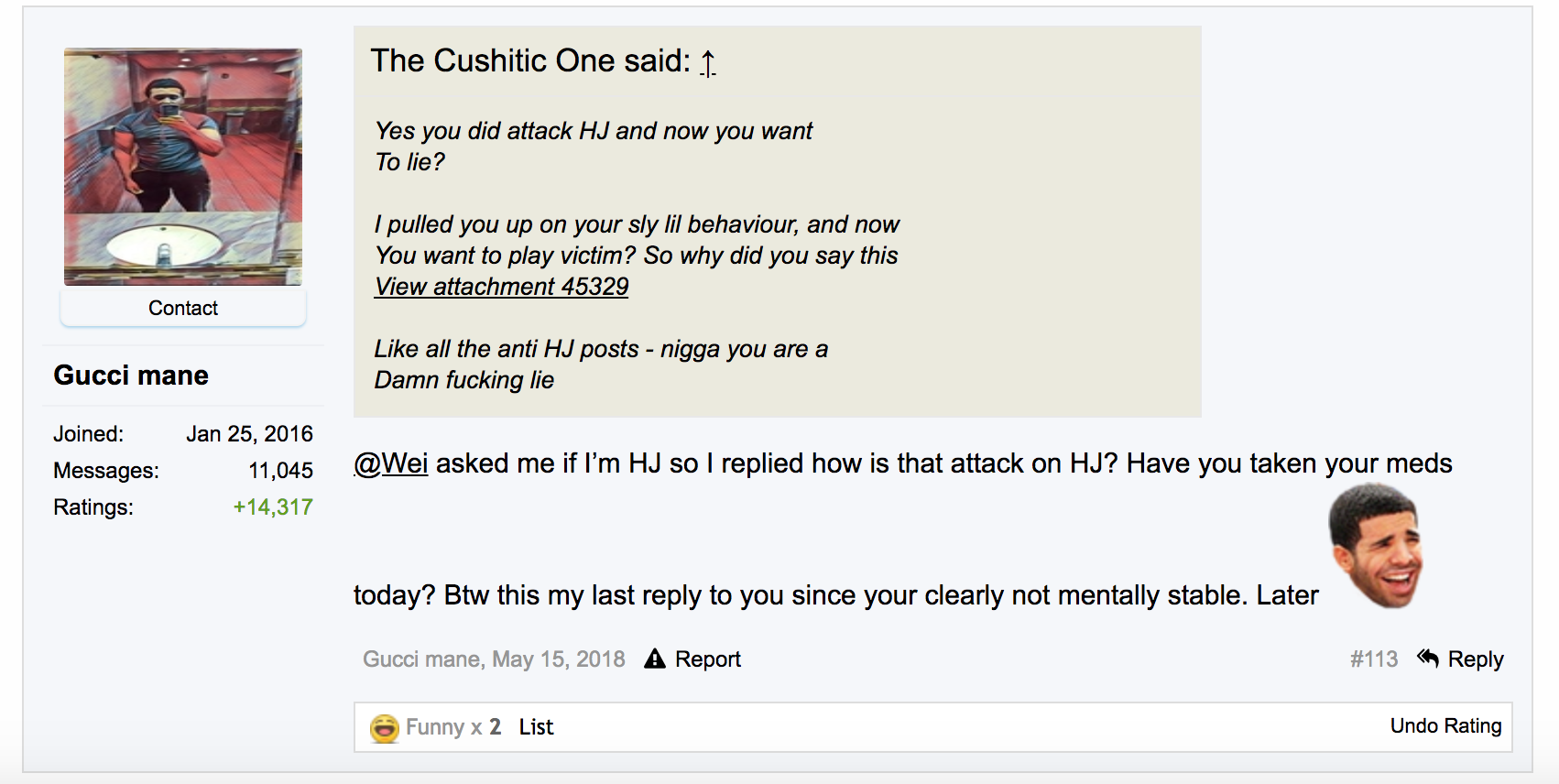
Task: Click The Cushitic One said header
Action: coord(530,61)
